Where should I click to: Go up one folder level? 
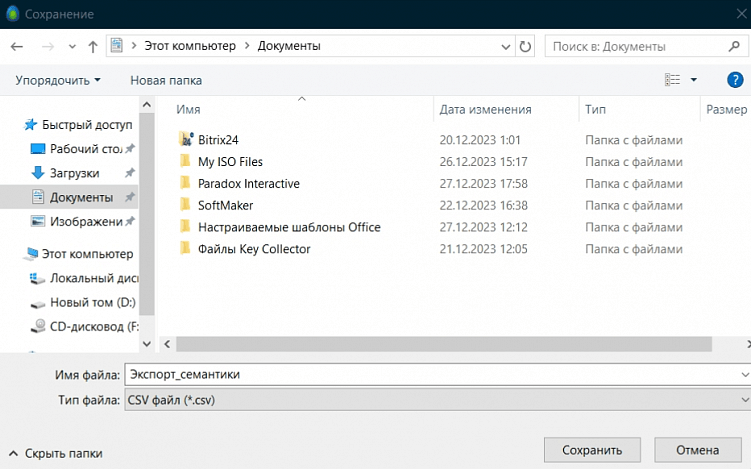[93, 46]
